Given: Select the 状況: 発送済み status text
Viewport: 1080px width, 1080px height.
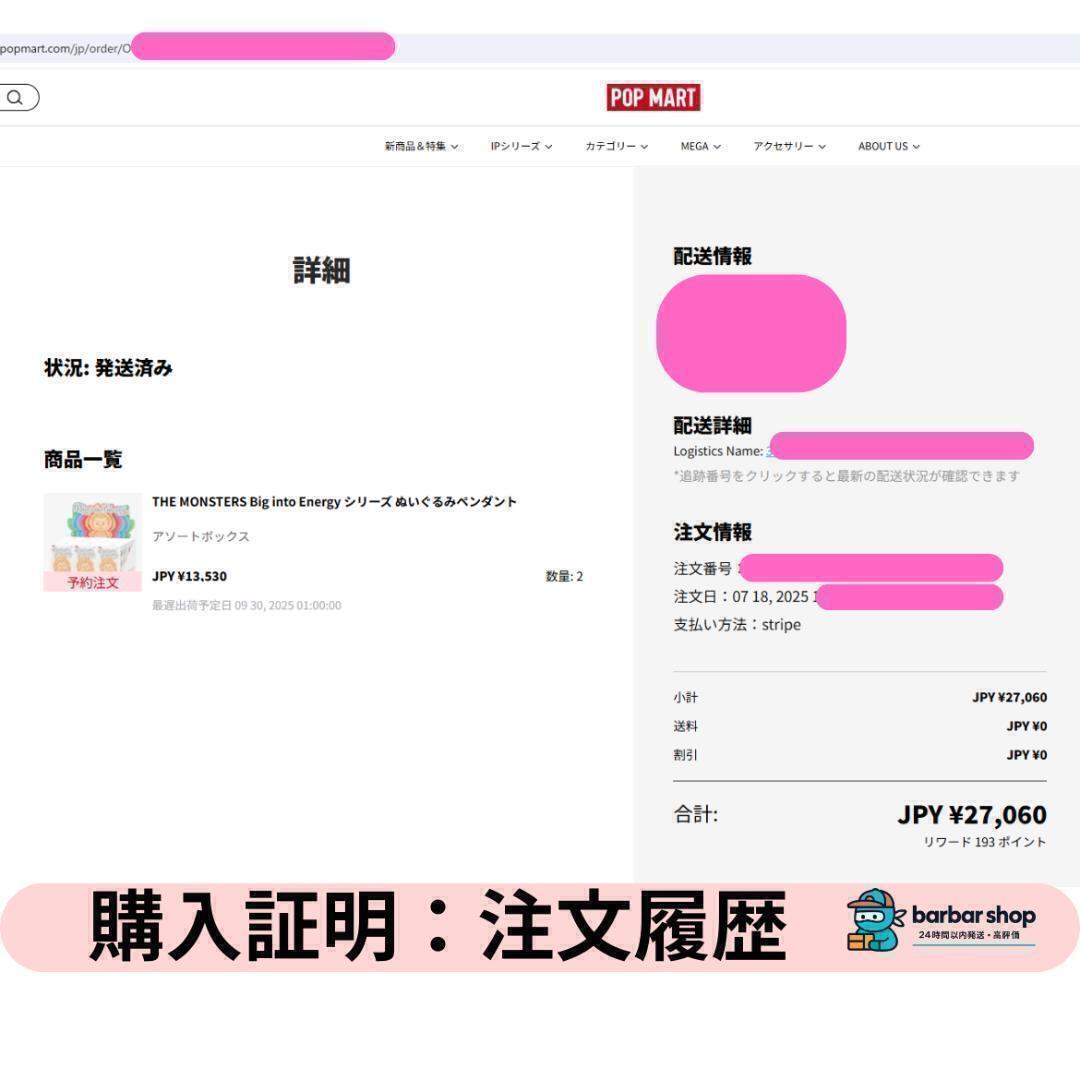Looking at the screenshot, I should (108, 368).
